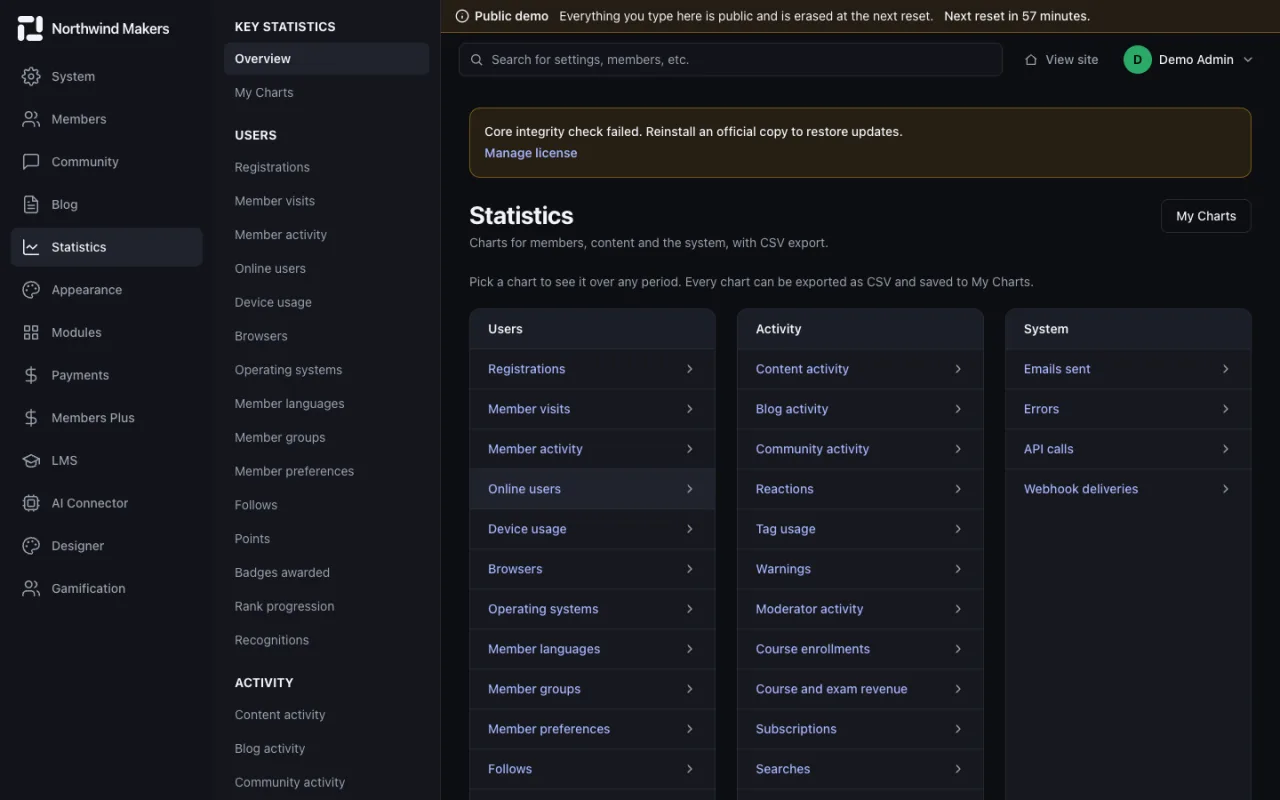Screen dimensions: 1280x800
Task: Click the AI Connector chip icon
Action: click(31, 503)
